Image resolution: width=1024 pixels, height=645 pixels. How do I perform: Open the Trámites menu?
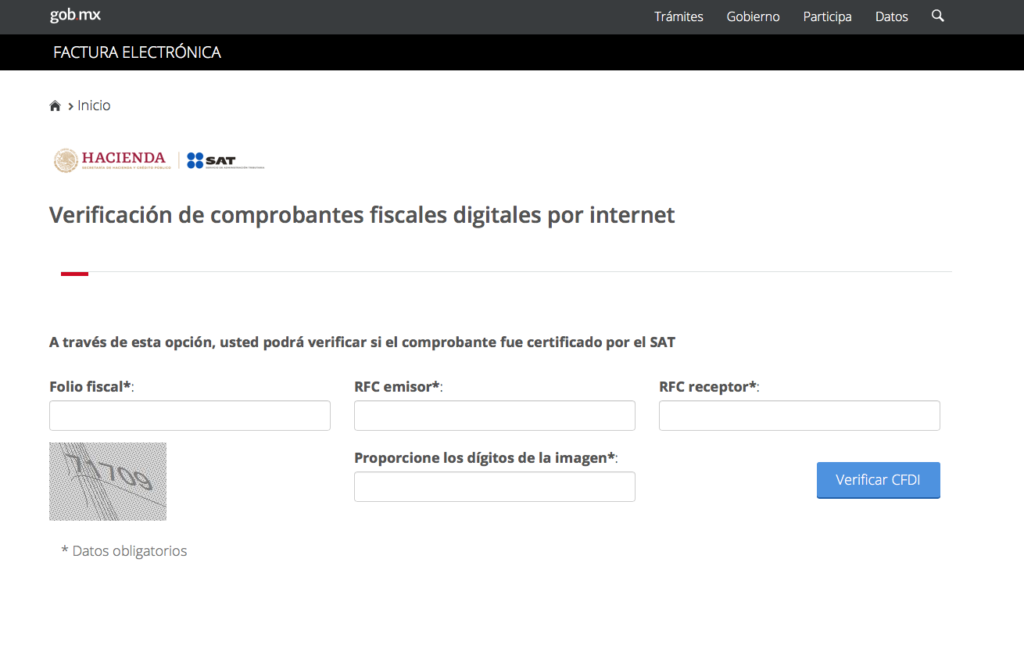click(678, 17)
